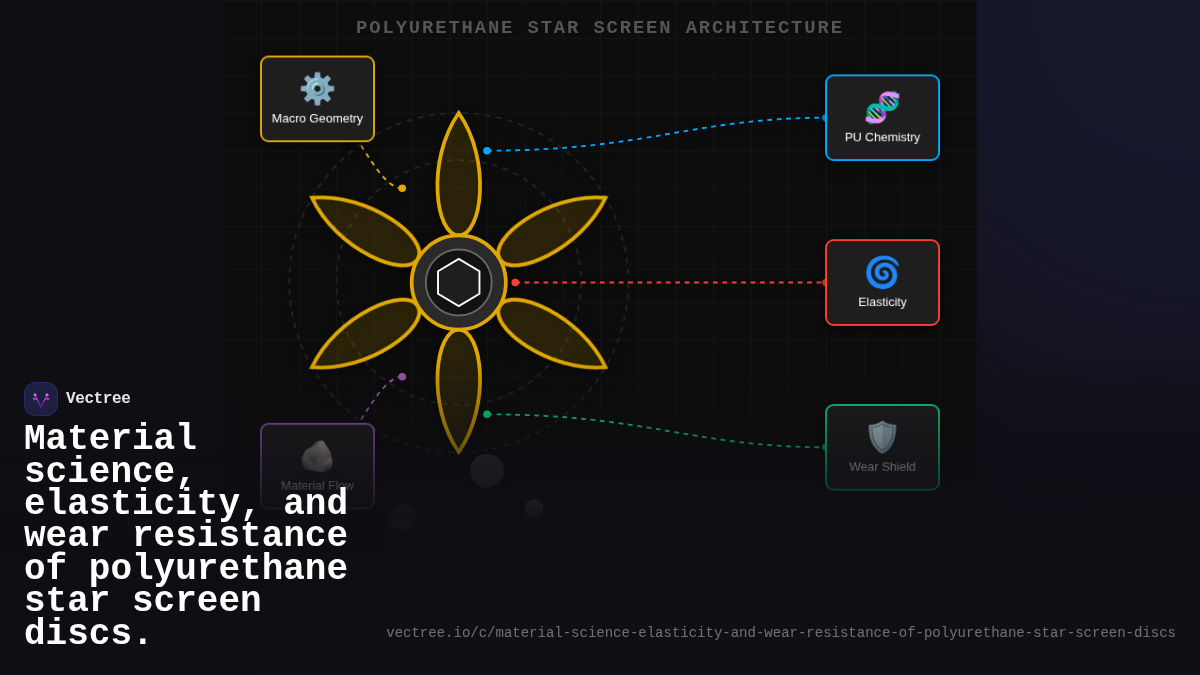Click the Elasticity spiral icon

(882, 272)
